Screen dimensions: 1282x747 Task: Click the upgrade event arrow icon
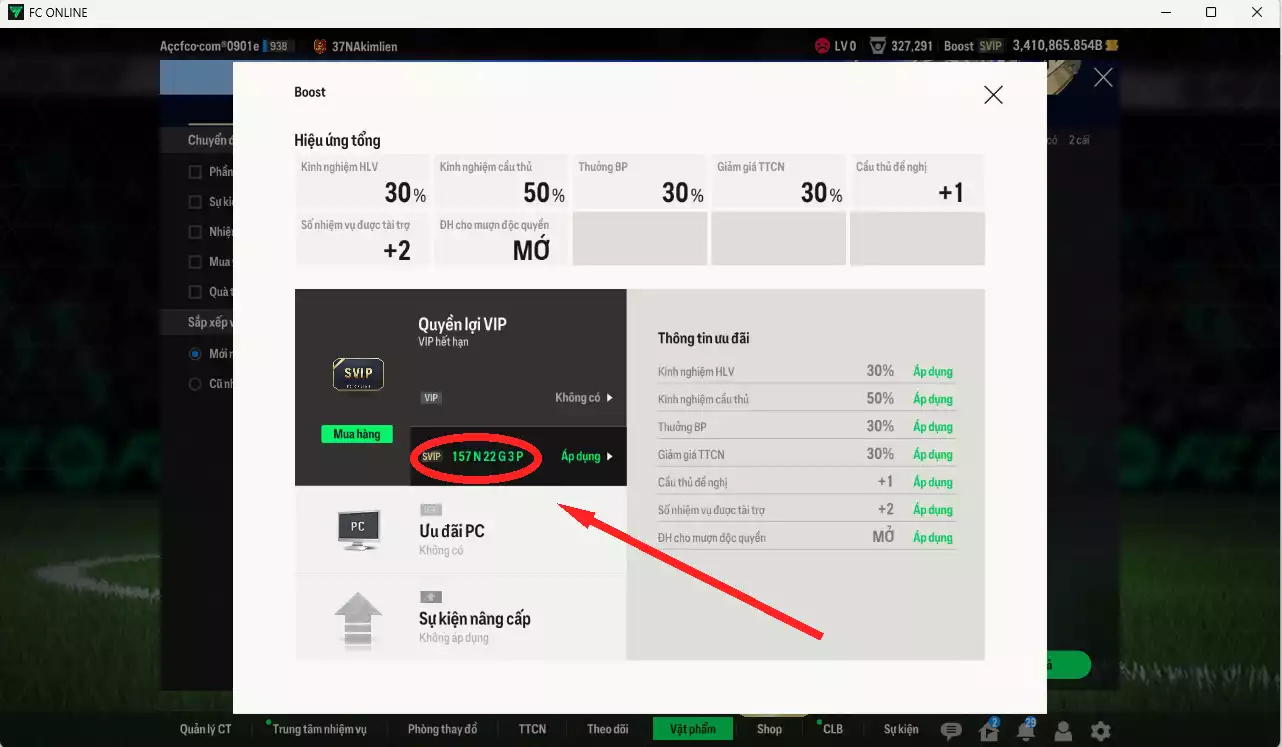[357, 619]
